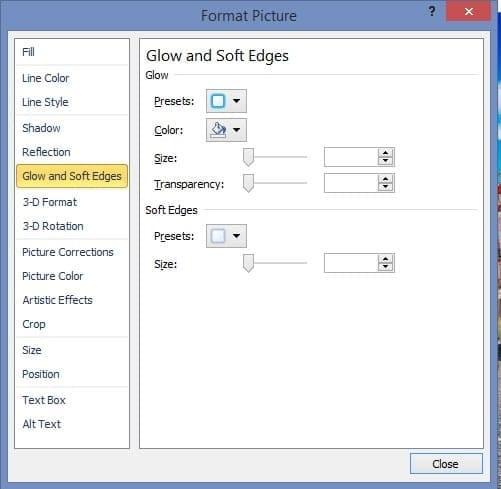Expand the Soft Edges Presets dropdown arrow
The image size is (501, 489).
[x=236, y=236]
